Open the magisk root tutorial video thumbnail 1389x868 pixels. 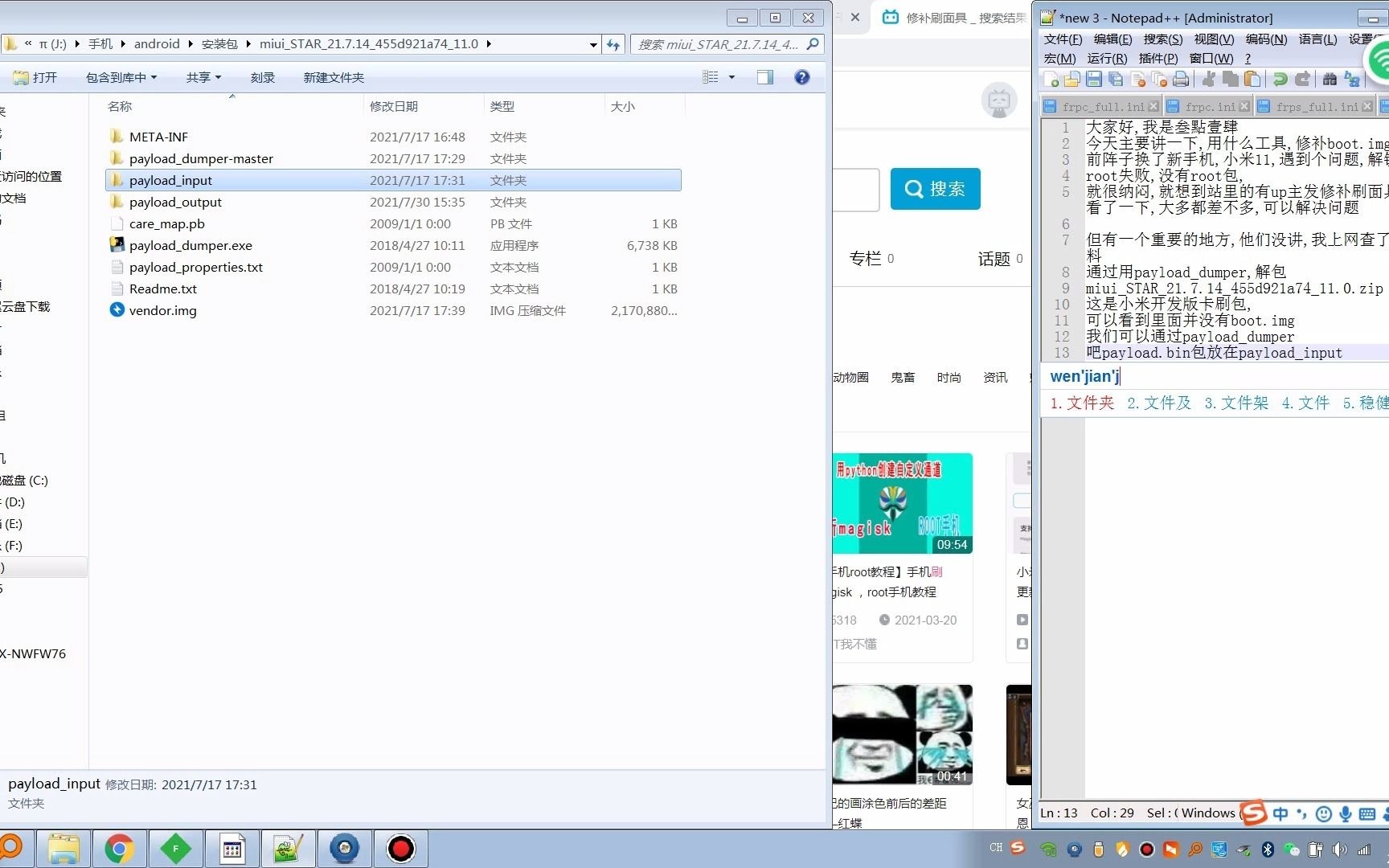(x=903, y=503)
